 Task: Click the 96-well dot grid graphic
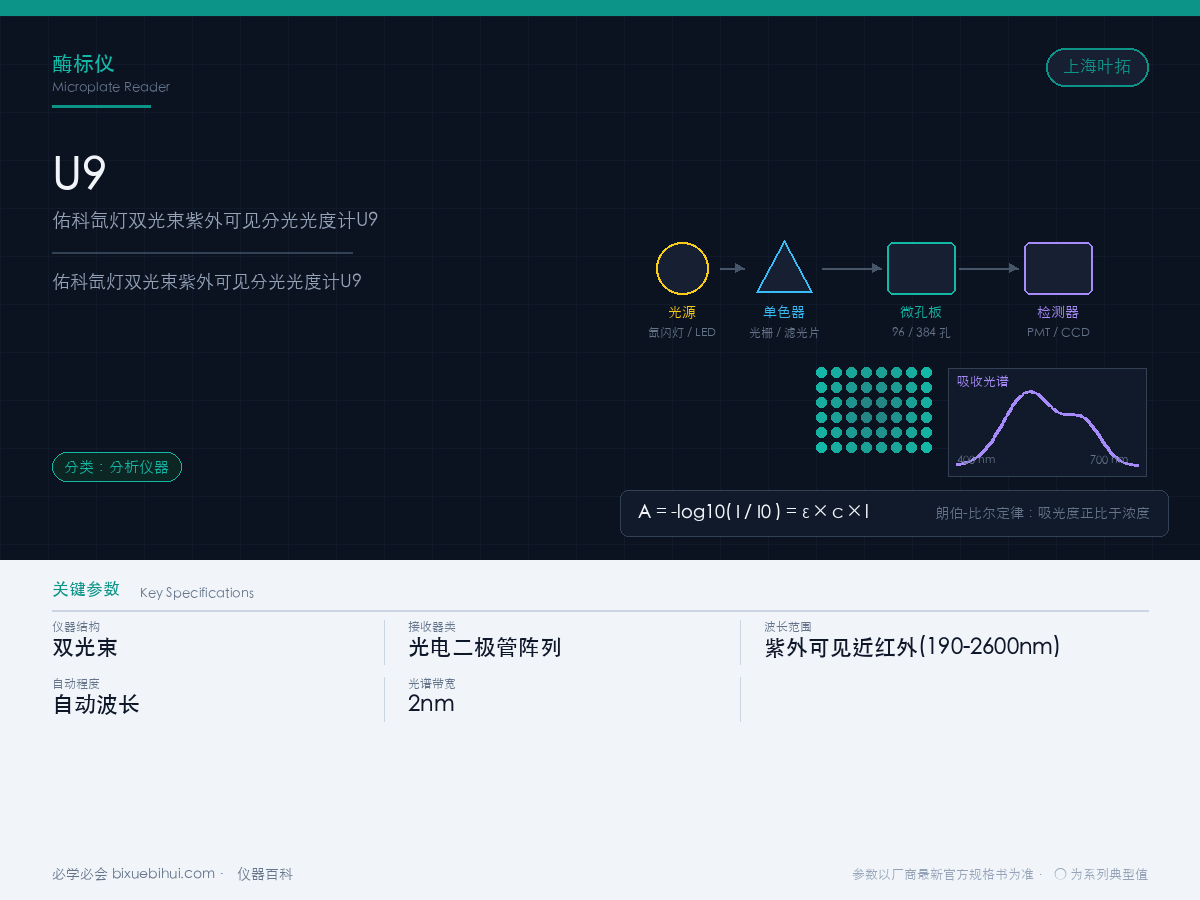click(874, 410)
